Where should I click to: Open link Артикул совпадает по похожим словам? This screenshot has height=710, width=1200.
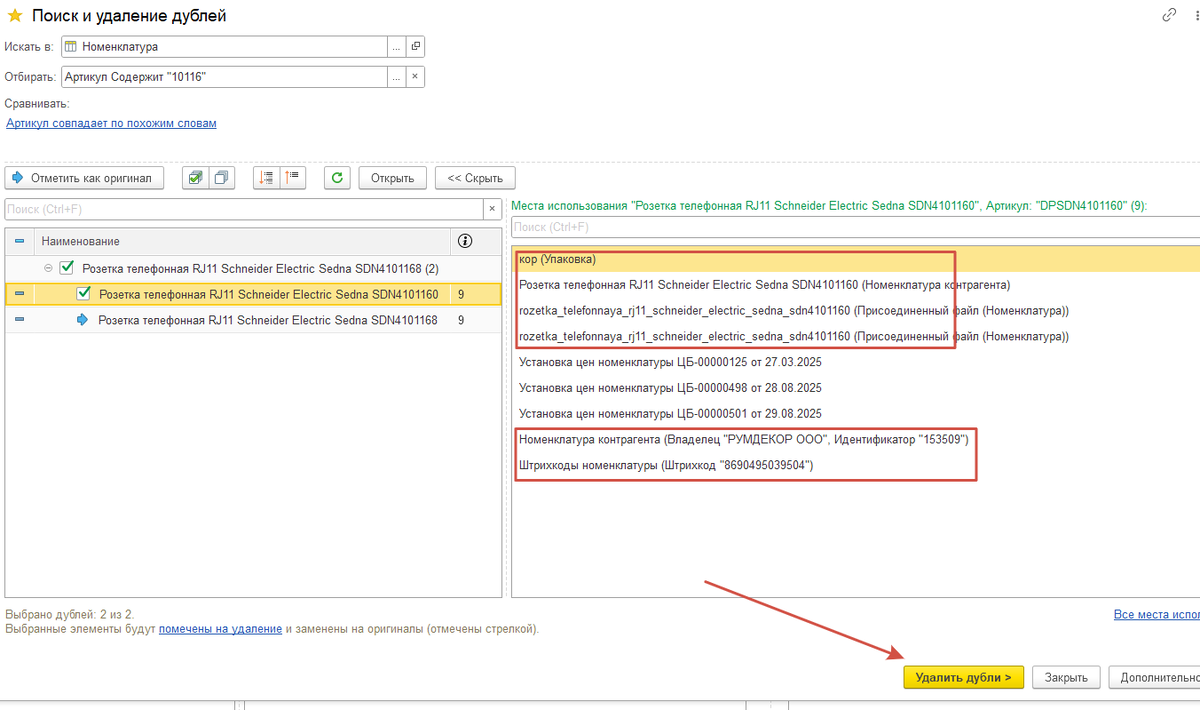point(111,123)
